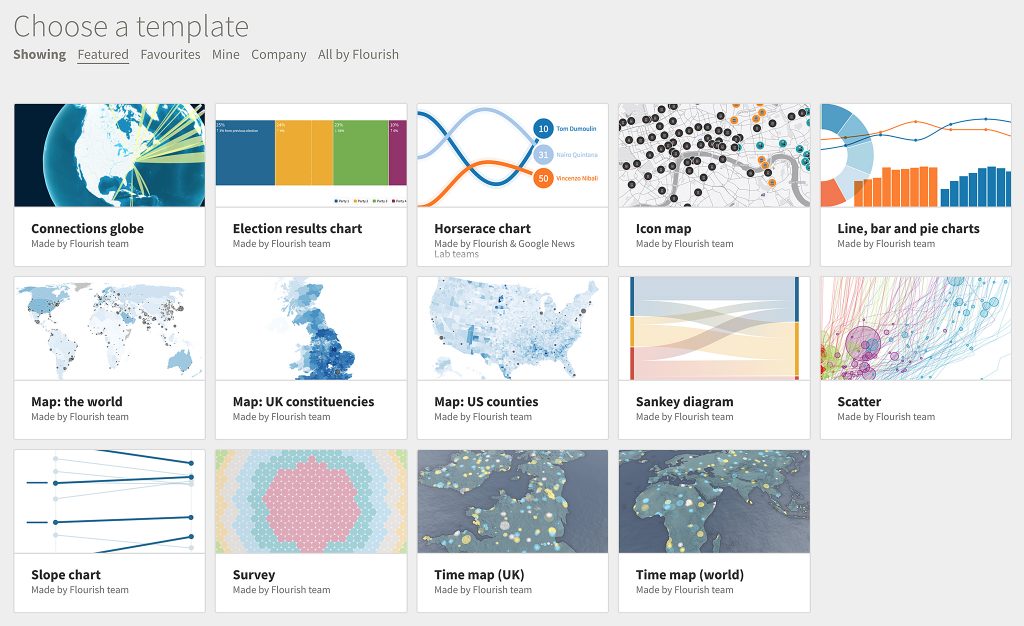Choose the Horserace chart thumbnail
The image size is (1024, 626).
512,155
